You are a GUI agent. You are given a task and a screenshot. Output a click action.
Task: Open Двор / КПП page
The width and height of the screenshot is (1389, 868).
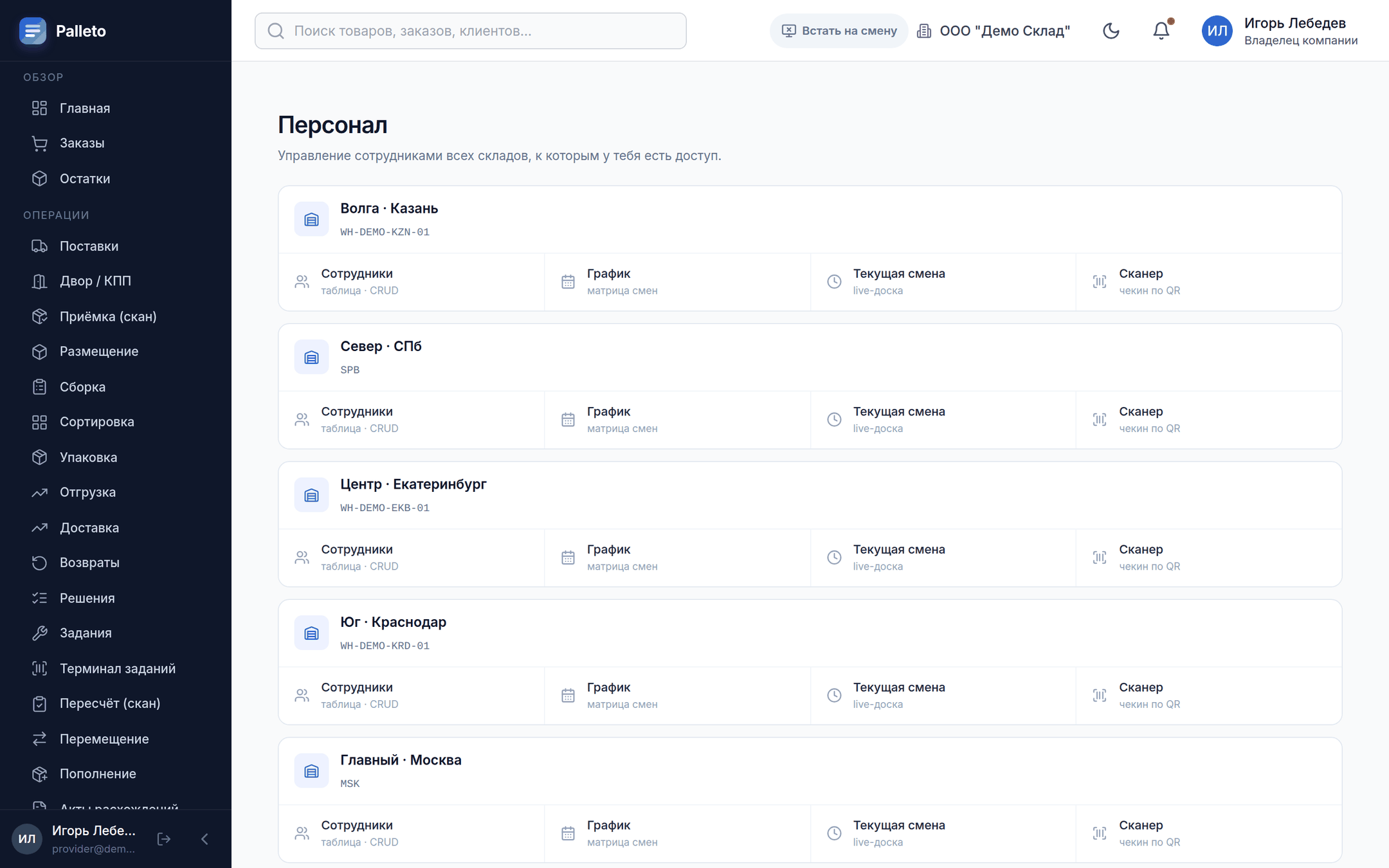point(116,281)
